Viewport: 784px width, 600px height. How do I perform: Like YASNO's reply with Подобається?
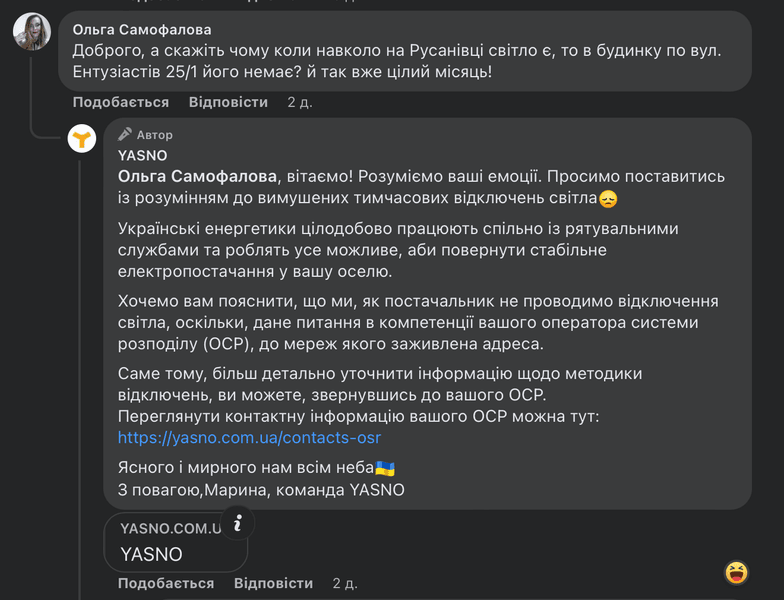coord(166,583)
